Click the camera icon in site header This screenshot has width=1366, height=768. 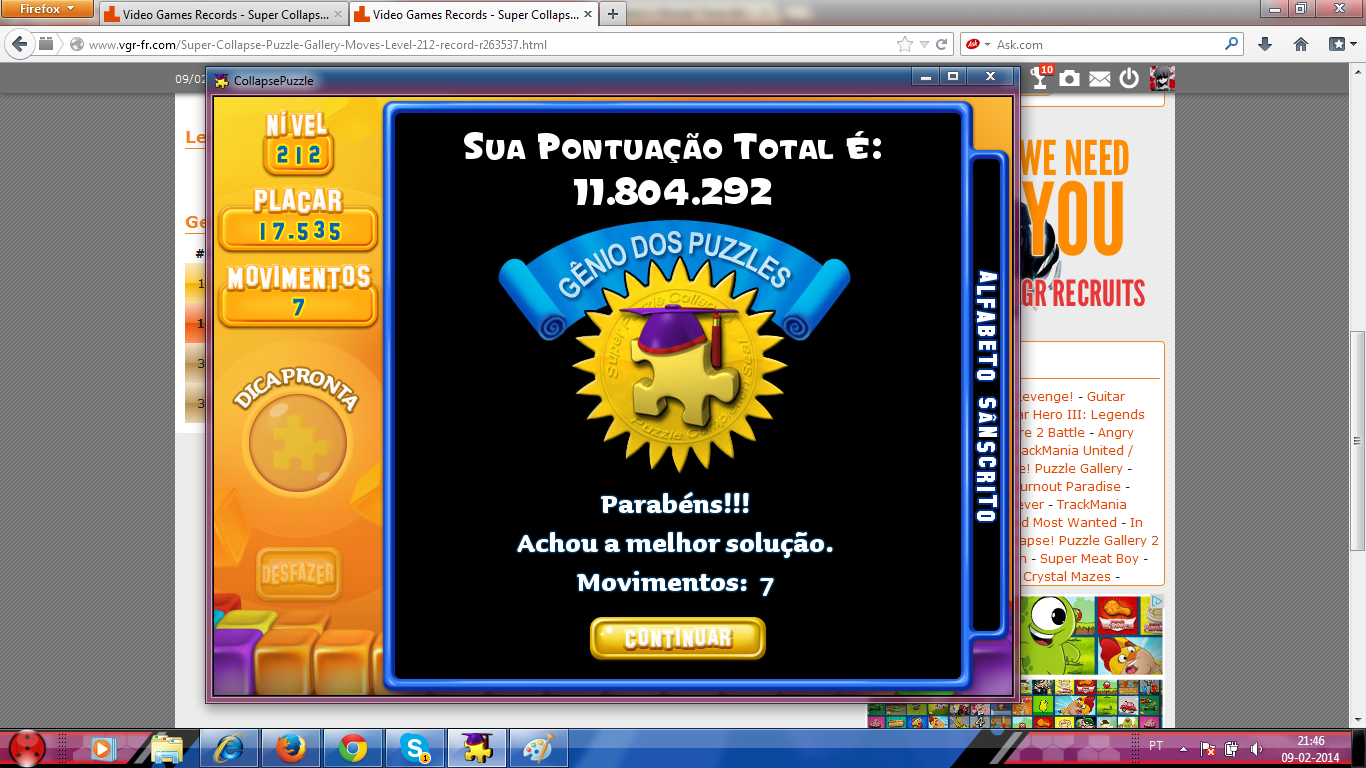click(1070, 79)
